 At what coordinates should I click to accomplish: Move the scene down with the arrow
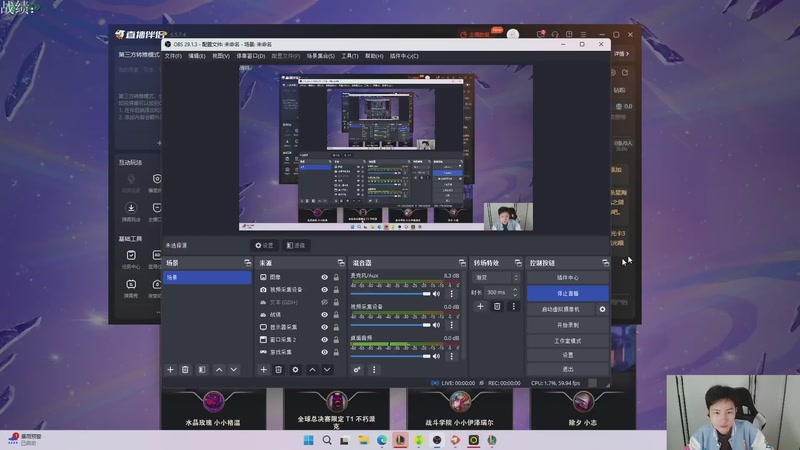tap(234, 369)
